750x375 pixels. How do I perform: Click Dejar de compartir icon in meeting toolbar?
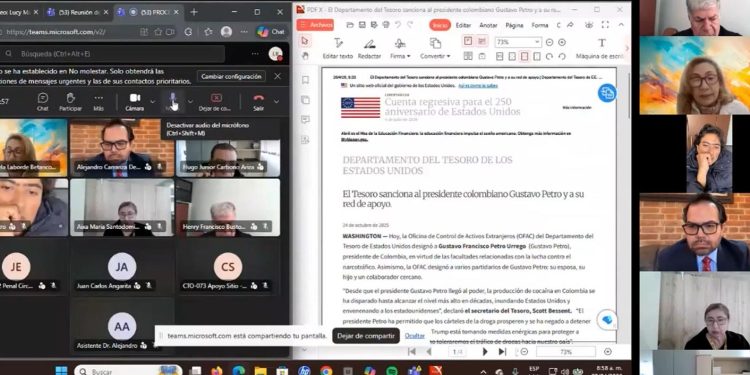pyautogui.click(x=217, y=98)
